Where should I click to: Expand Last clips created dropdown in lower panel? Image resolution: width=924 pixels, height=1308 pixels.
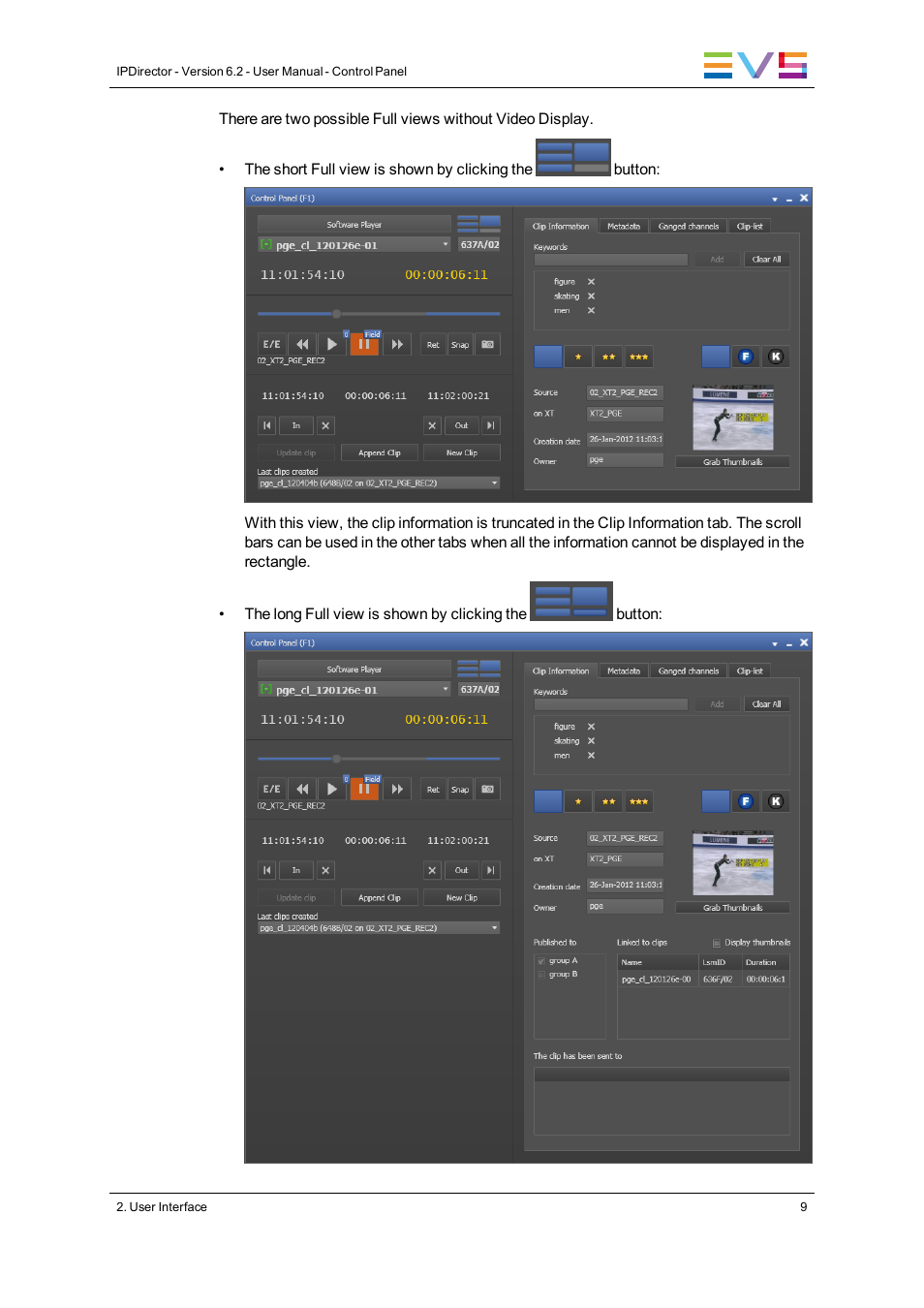(494, 927)
